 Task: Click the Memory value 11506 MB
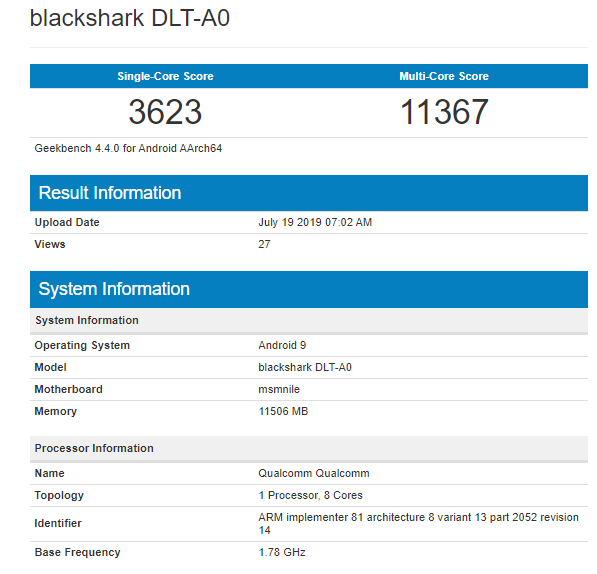(283, 411)
